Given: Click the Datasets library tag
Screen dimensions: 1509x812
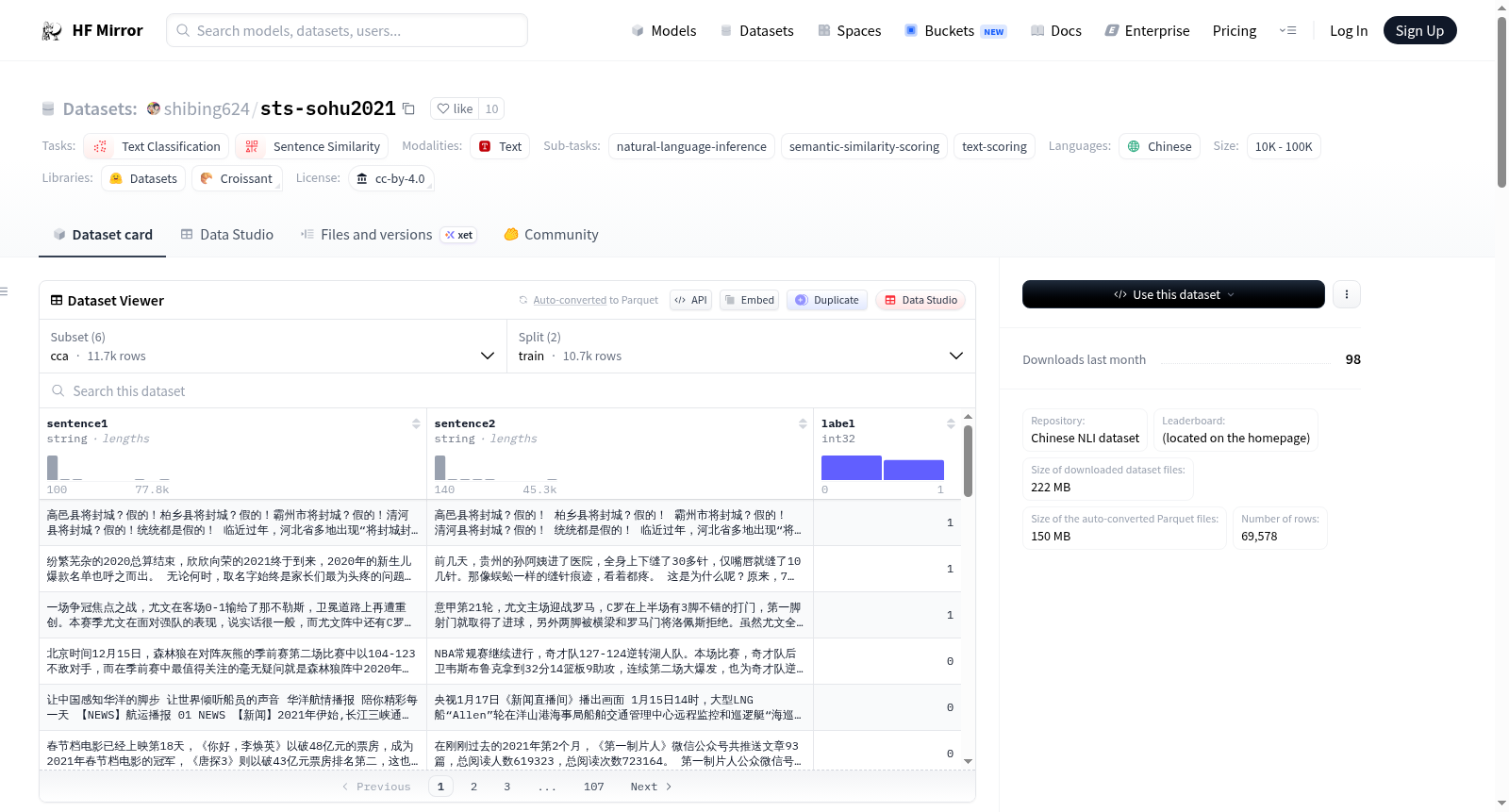Looking at the screenshot, I should click(x=143, y=178).
